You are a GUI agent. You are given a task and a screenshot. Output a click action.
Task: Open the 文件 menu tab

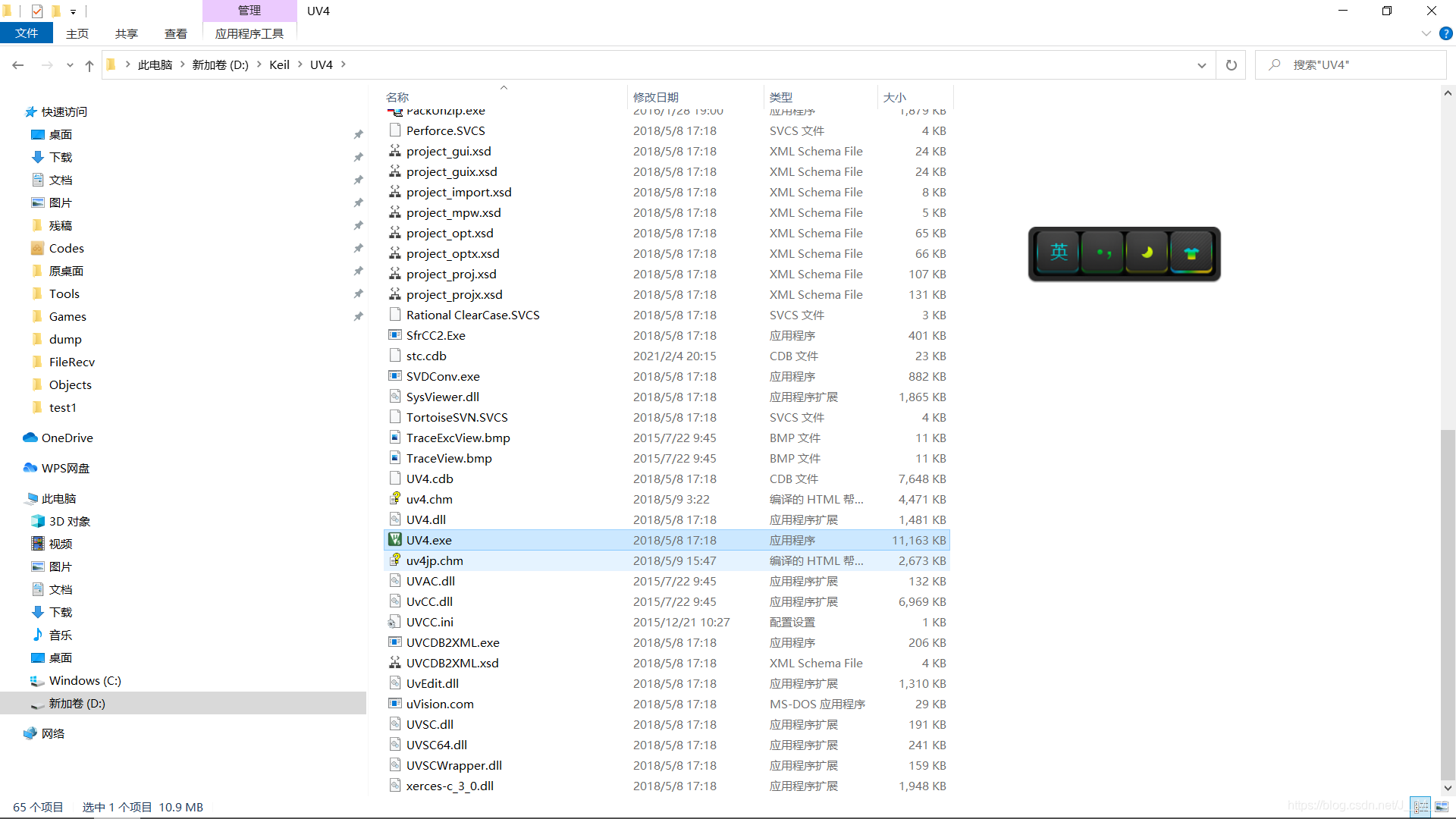[x=27, y=33]
